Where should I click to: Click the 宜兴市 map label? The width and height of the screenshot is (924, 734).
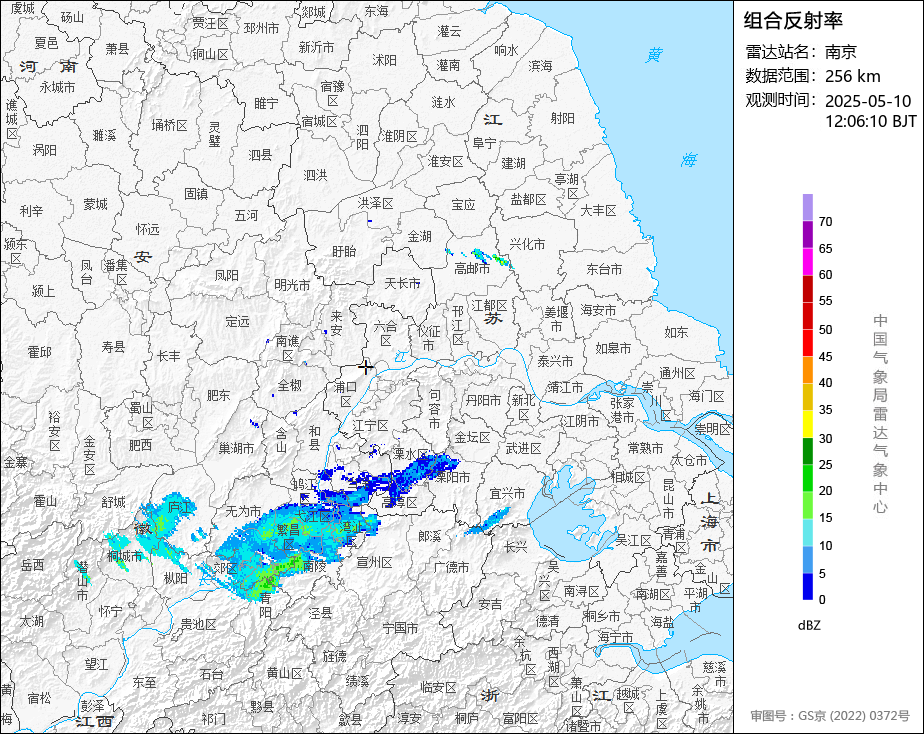[x=507, y=493]
